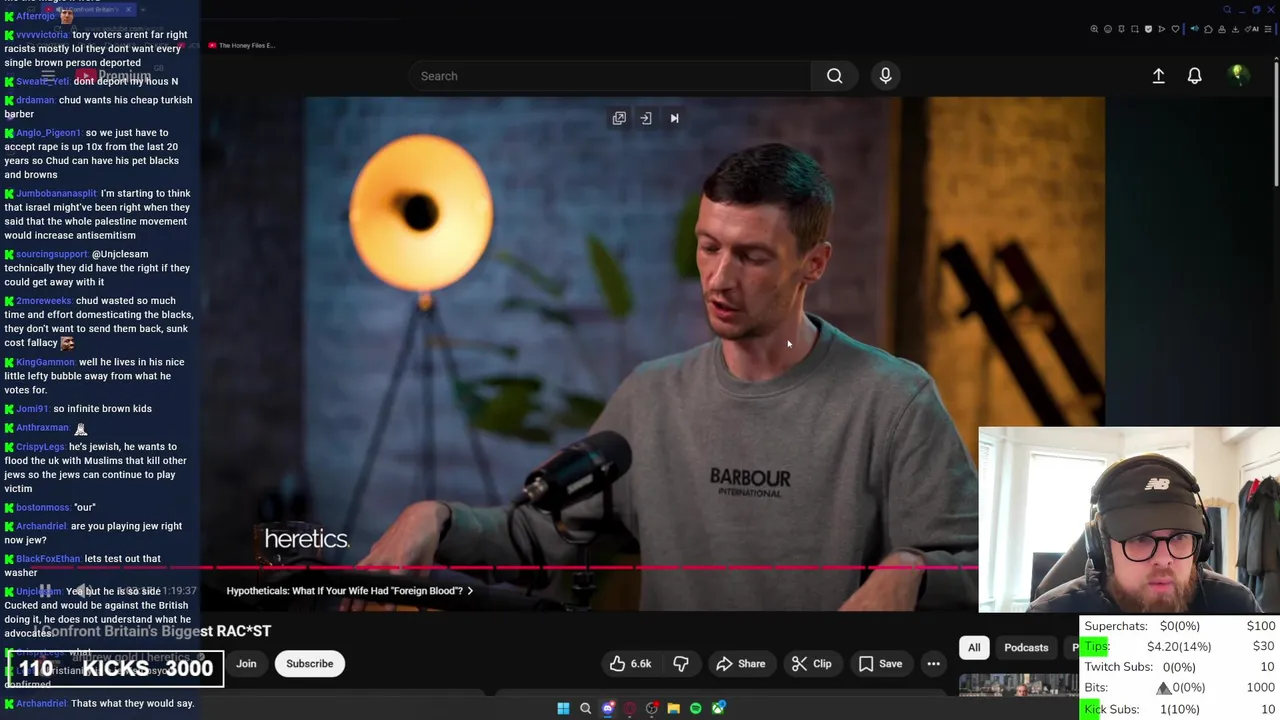Open the YouTube account avatar menu
This screenshot has width=1280, height=720.
click(1237, 75)
